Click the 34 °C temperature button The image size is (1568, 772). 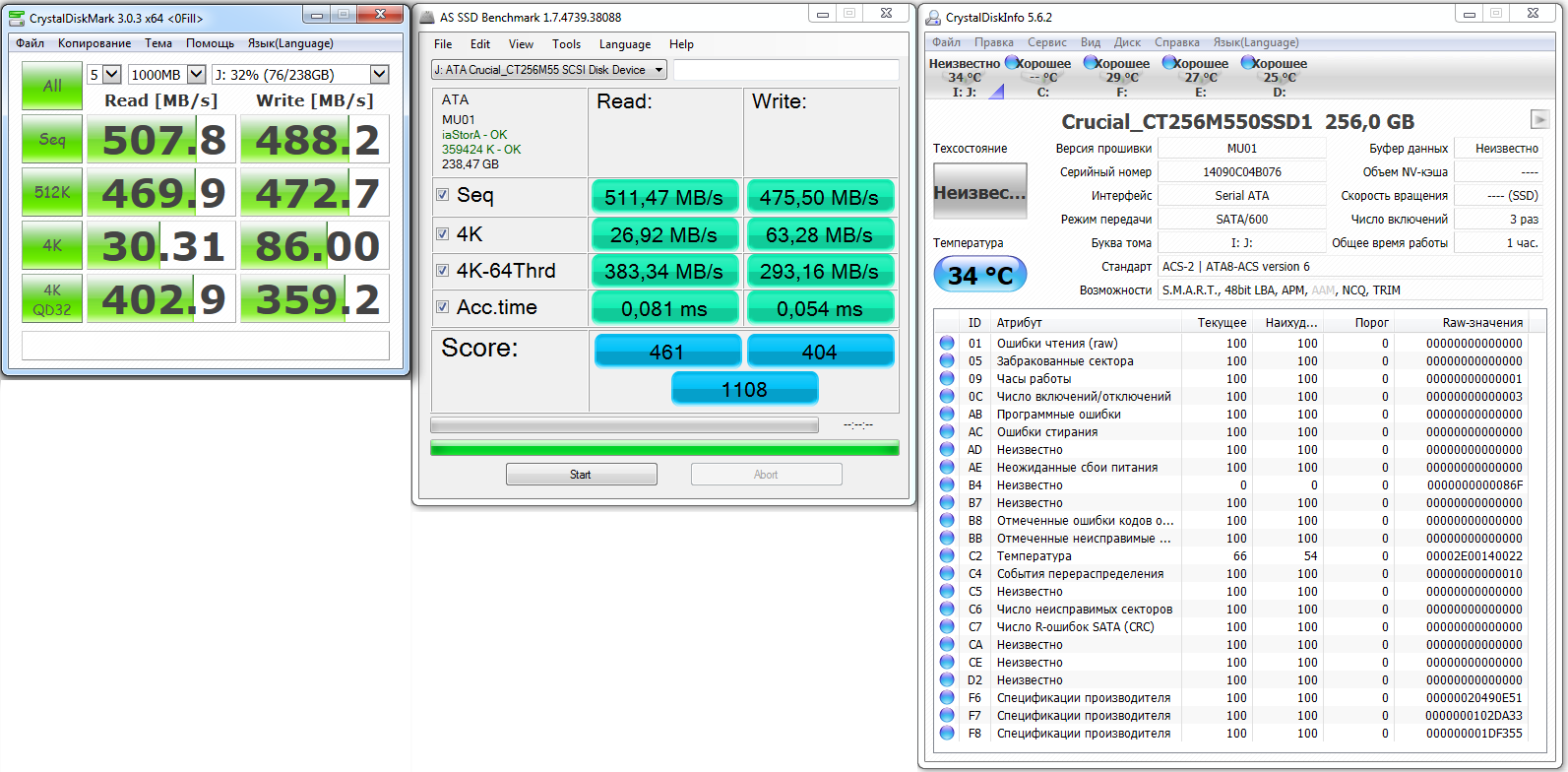980,275
